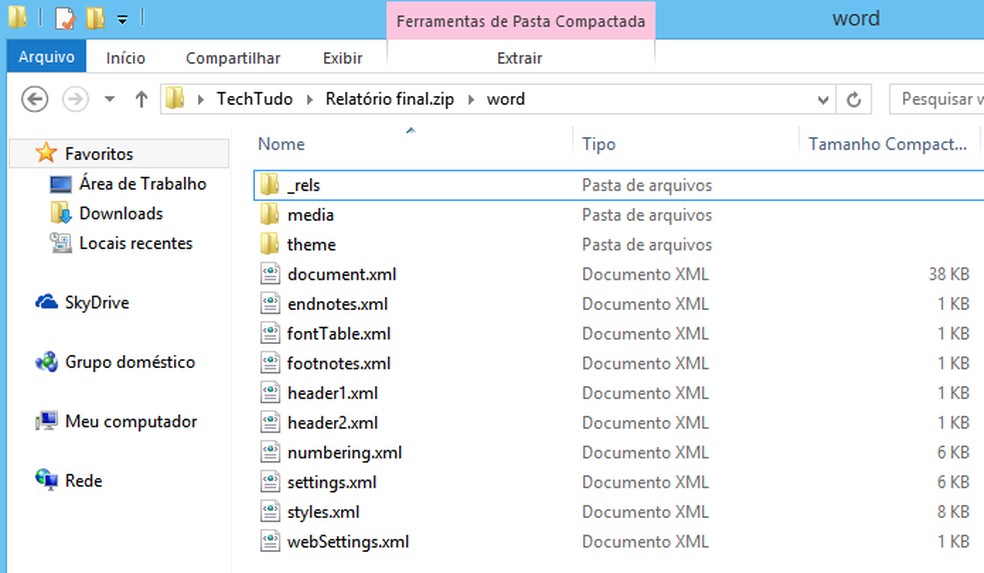Click the Relatório final.zip breadcrumb
Viewport: 984px width, 573px height.
[x=393, y=99]
